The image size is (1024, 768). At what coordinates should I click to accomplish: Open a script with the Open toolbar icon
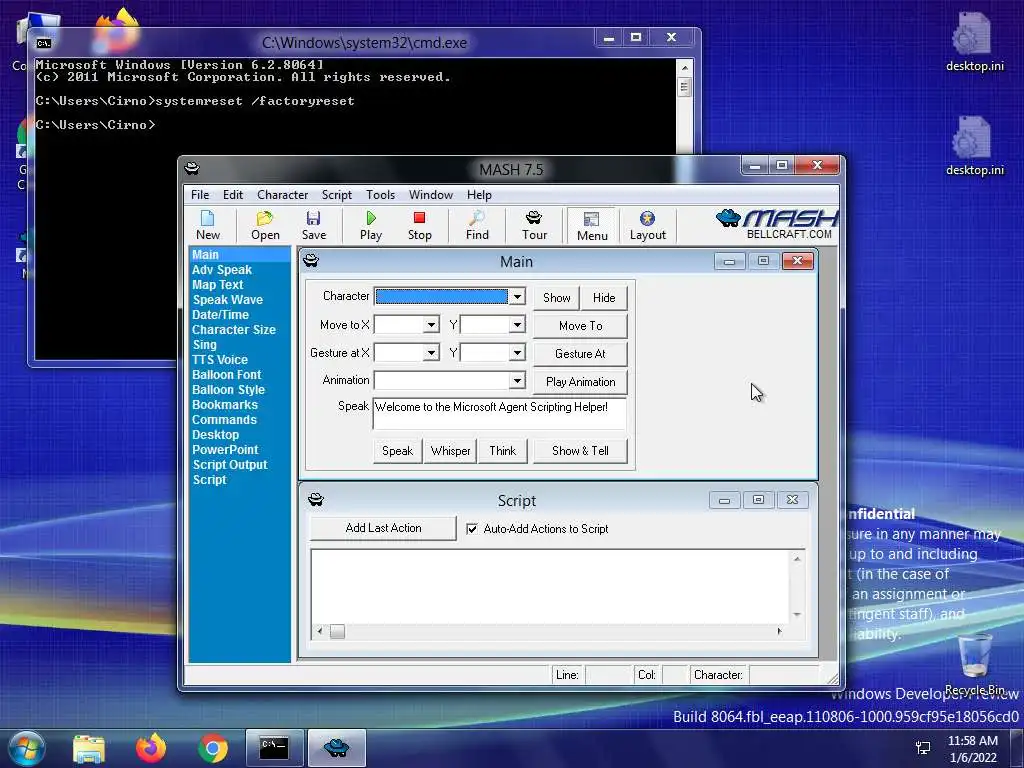pos(265,225)
